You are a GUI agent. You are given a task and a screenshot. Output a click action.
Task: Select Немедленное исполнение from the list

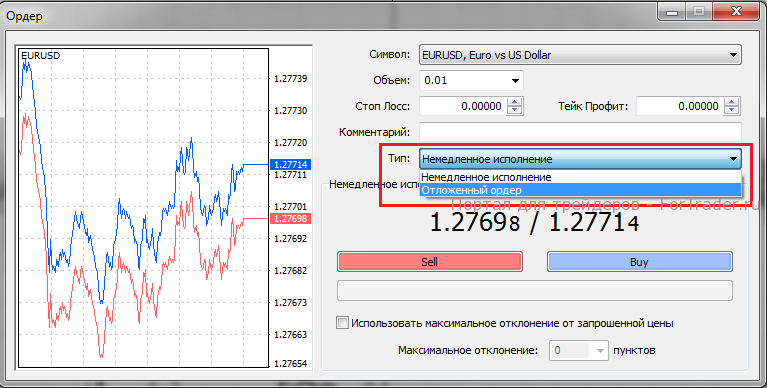click(580, 177)
